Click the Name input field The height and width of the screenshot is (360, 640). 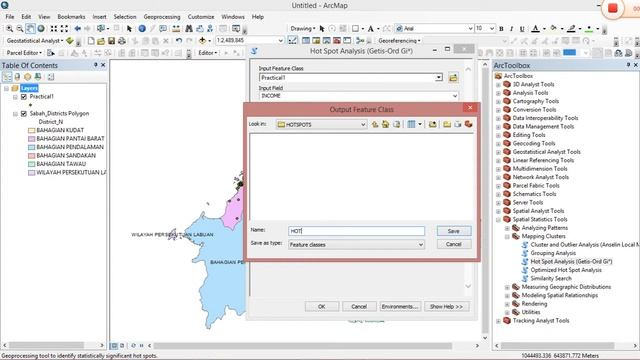pyautogui.click(x=356, y=231)
